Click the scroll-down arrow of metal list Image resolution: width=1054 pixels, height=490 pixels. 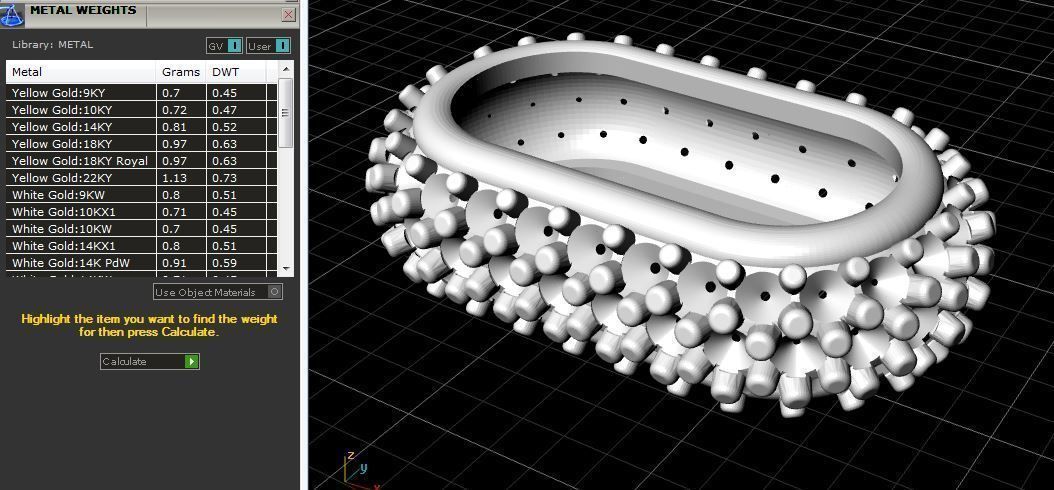pos(285,268)
